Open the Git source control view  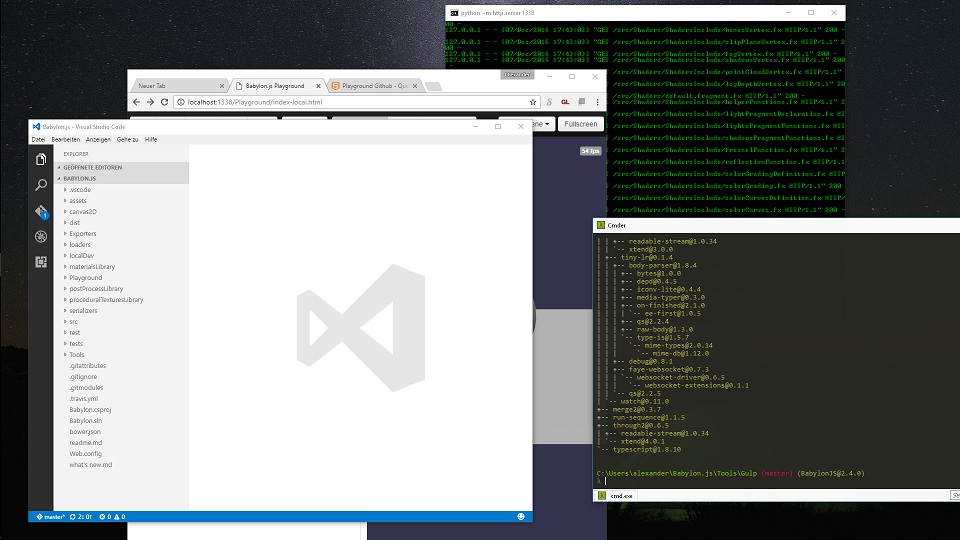[41, 211]
